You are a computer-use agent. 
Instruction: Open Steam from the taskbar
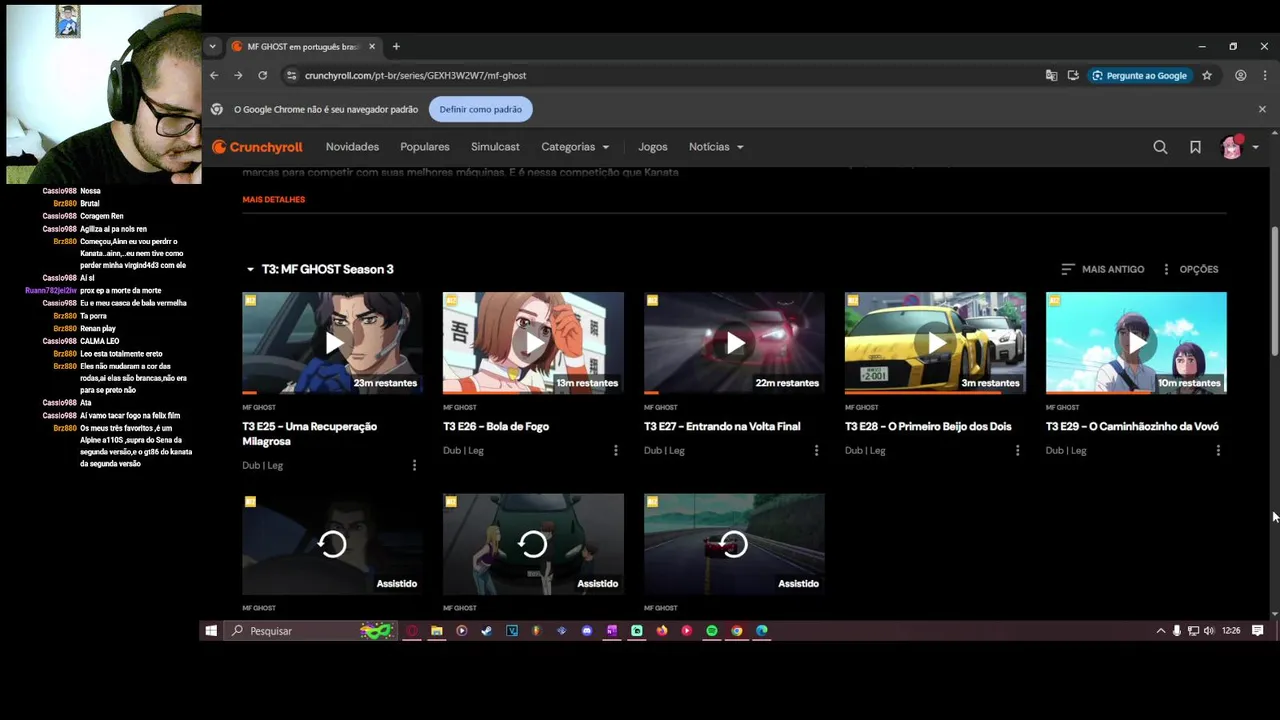[x=487, y=631]
